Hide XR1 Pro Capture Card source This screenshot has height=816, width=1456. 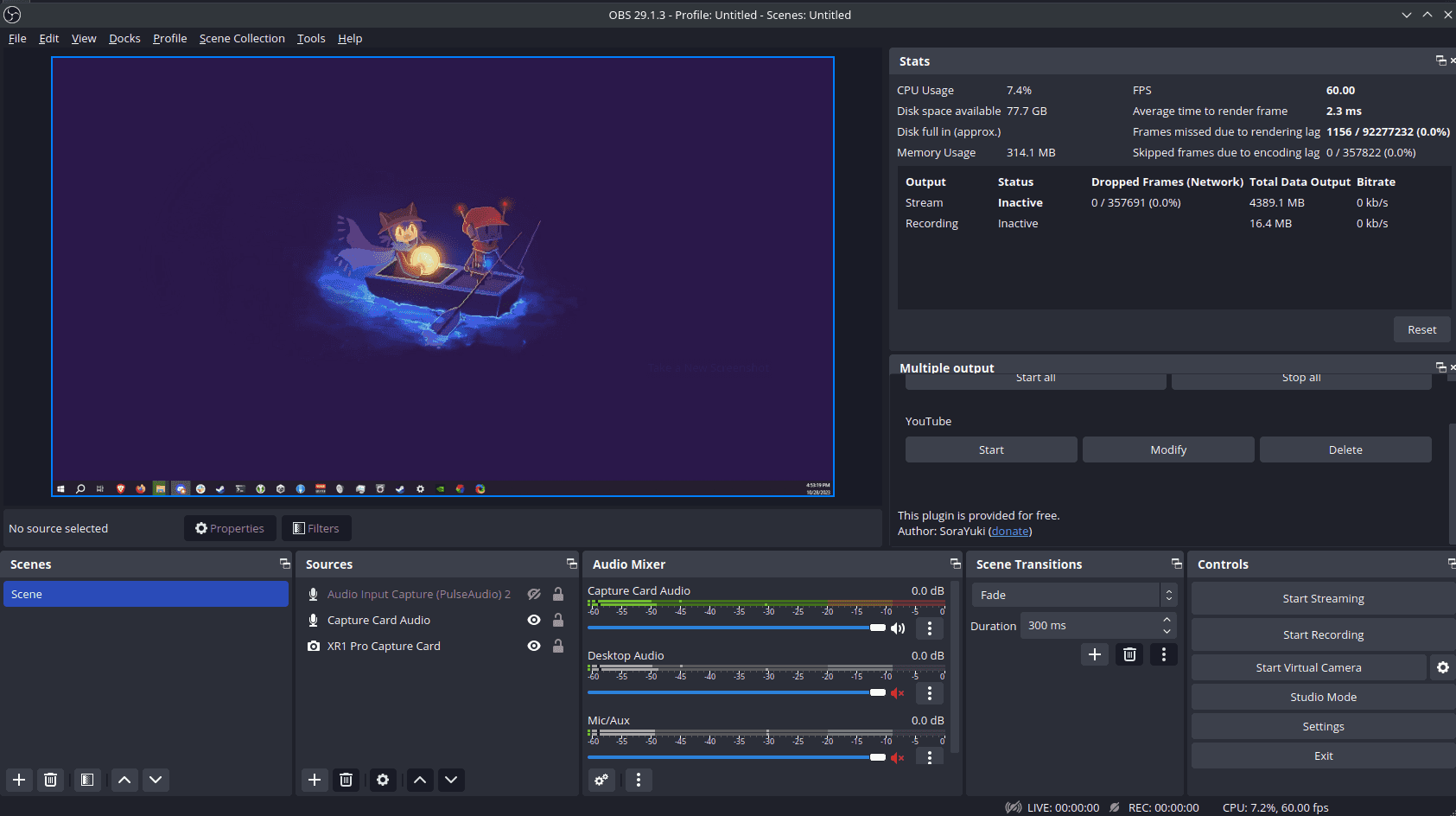coord(534,646)
